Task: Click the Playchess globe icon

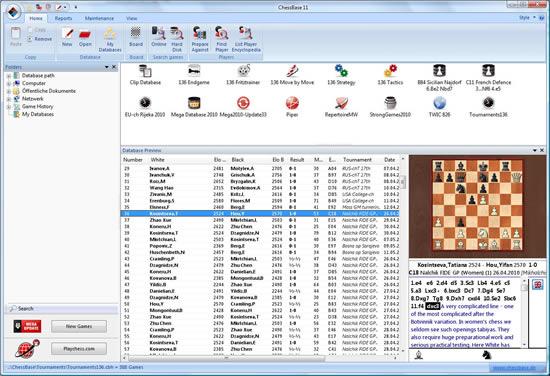Action: coord(27,349)
